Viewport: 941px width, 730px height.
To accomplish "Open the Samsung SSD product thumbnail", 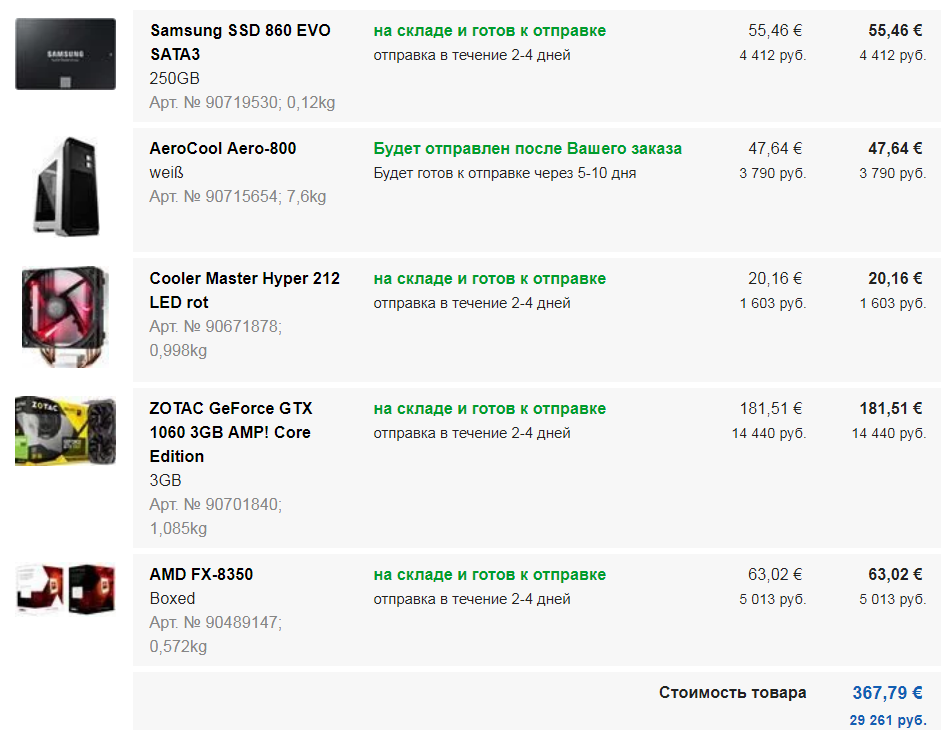I will (x=65, y=54).
